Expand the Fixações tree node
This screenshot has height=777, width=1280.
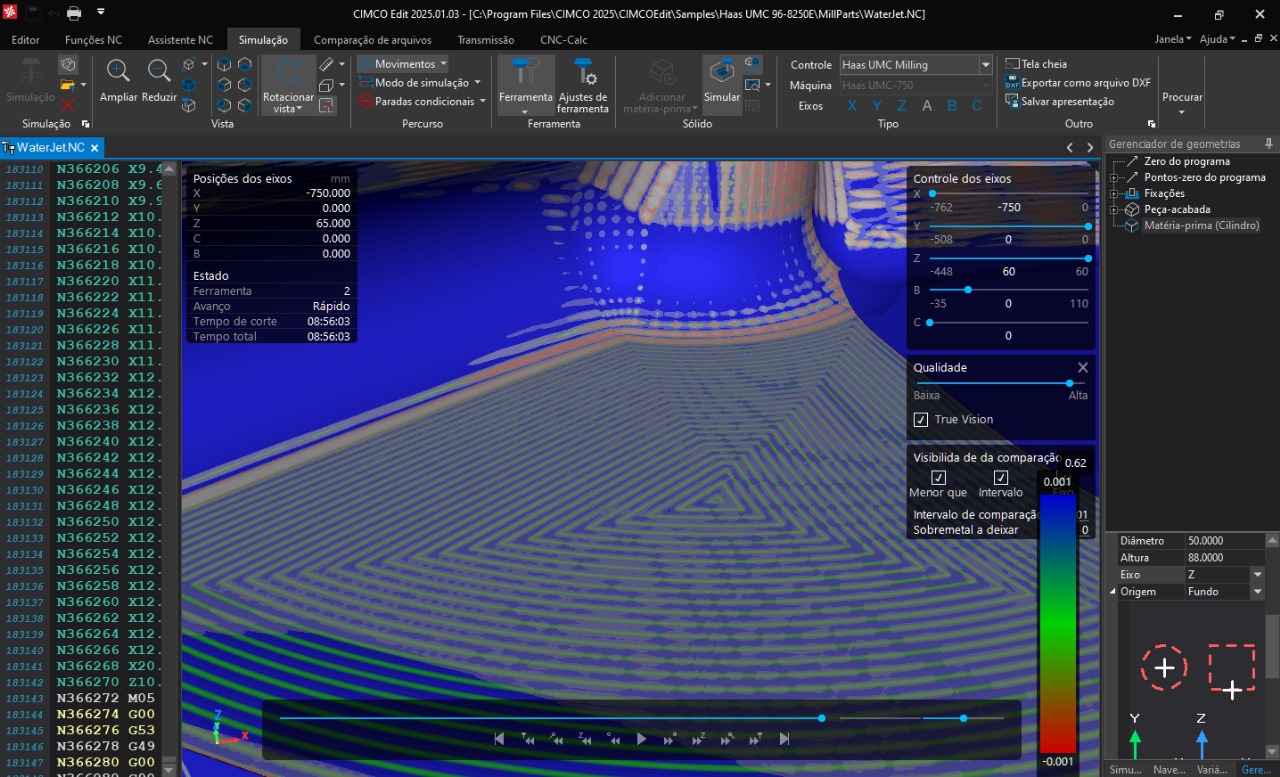(1114, 194)
